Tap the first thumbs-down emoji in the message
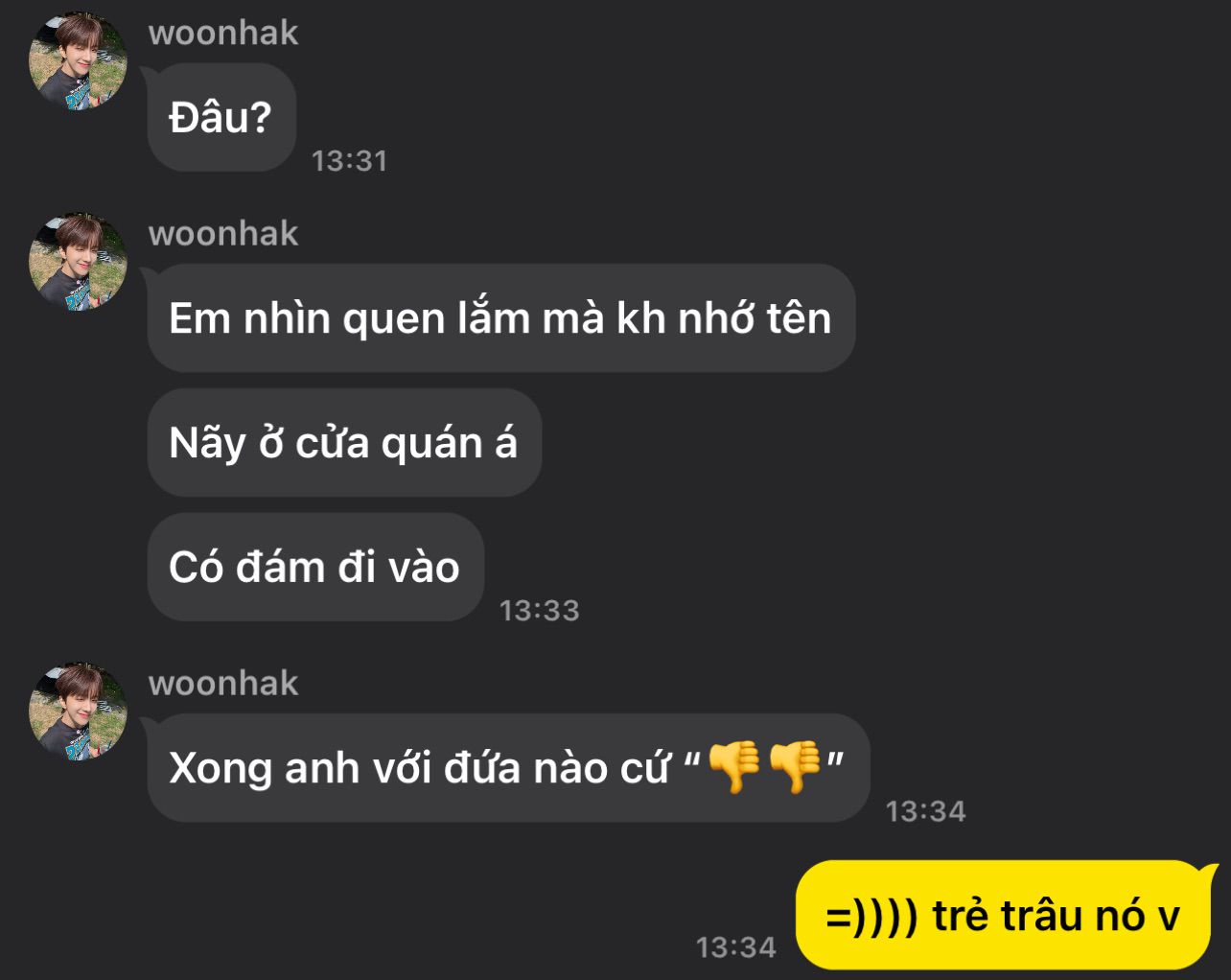The width and height of the screenshot is (1231, 980). (734, 766)
